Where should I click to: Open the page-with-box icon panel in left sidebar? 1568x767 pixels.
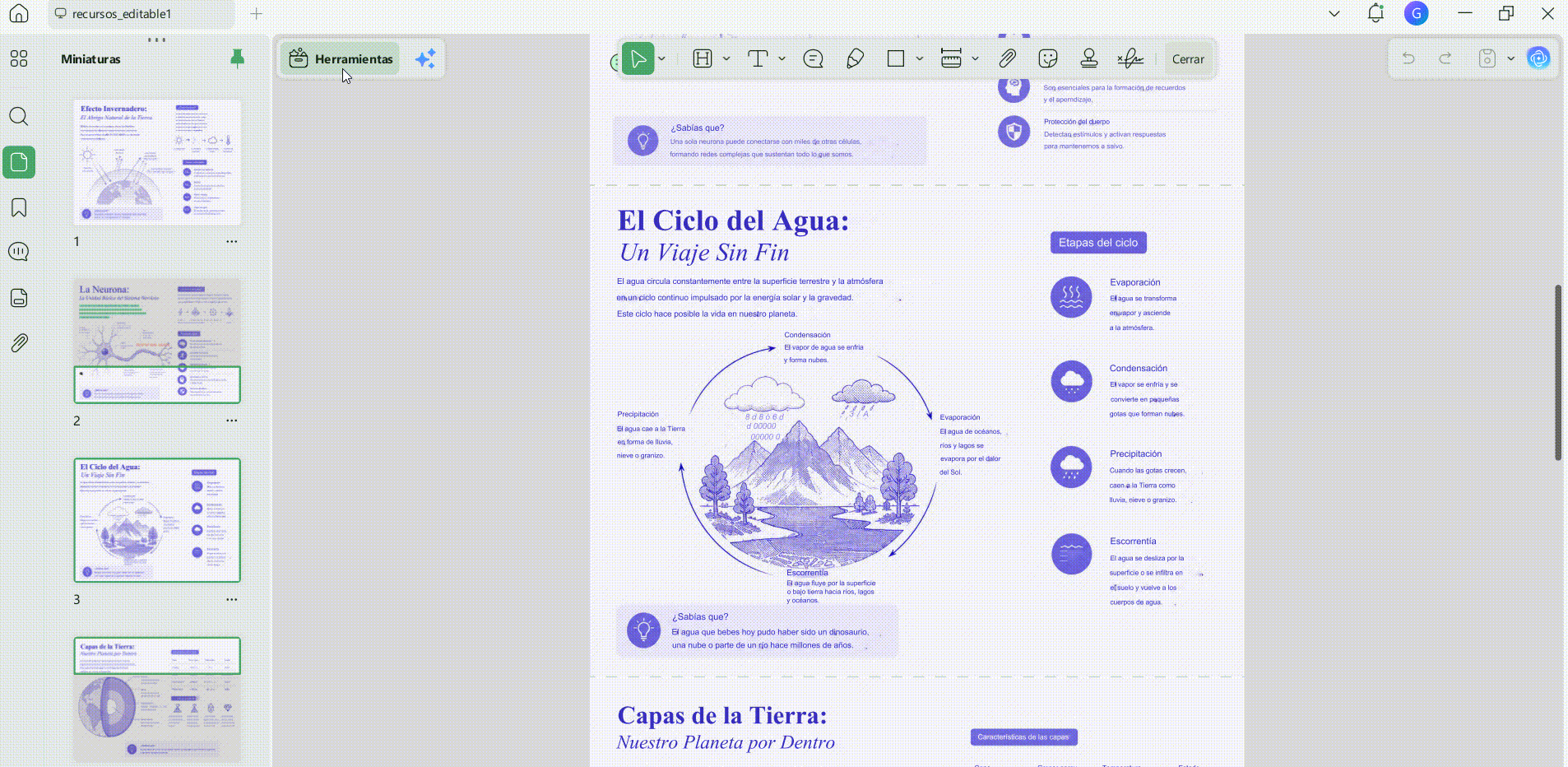[19, 298]
